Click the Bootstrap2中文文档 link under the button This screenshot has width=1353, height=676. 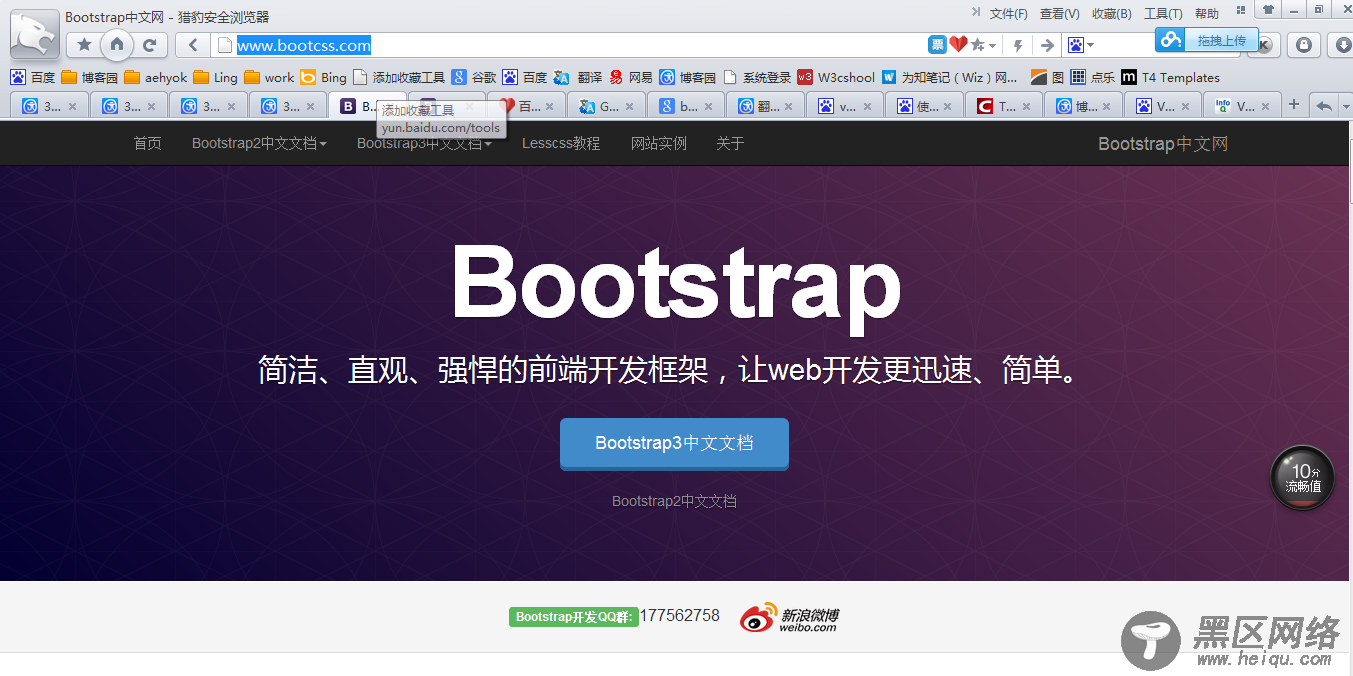(674, 501)
